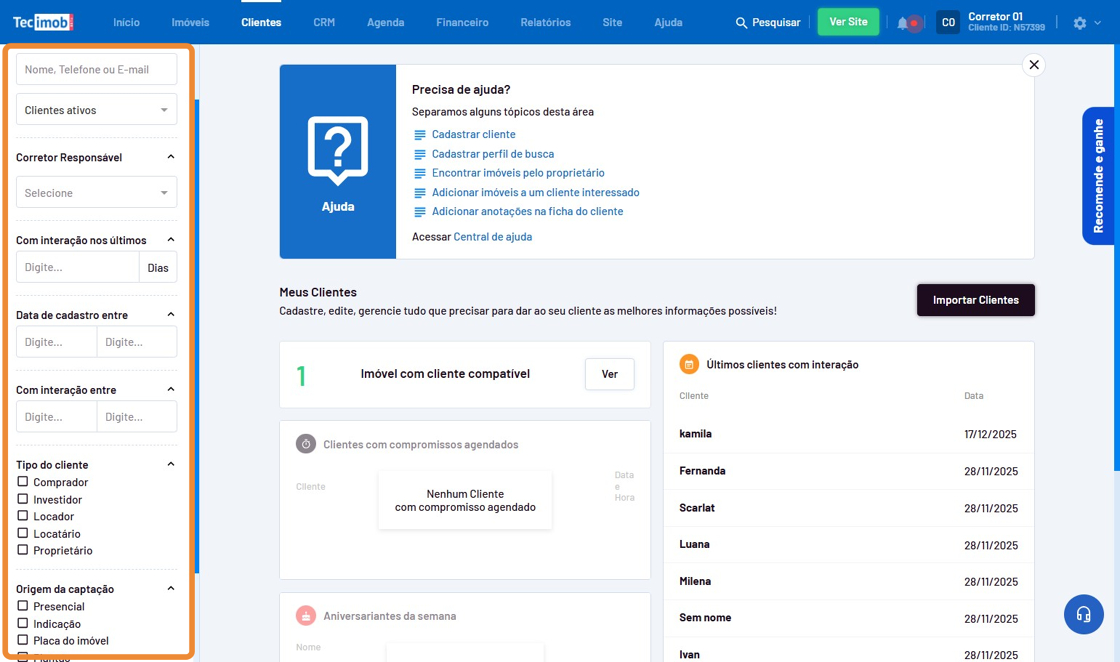Open the Cadastrar cliente help link
The width and height of the screenshot is (1120, 662).
point(473,134)
